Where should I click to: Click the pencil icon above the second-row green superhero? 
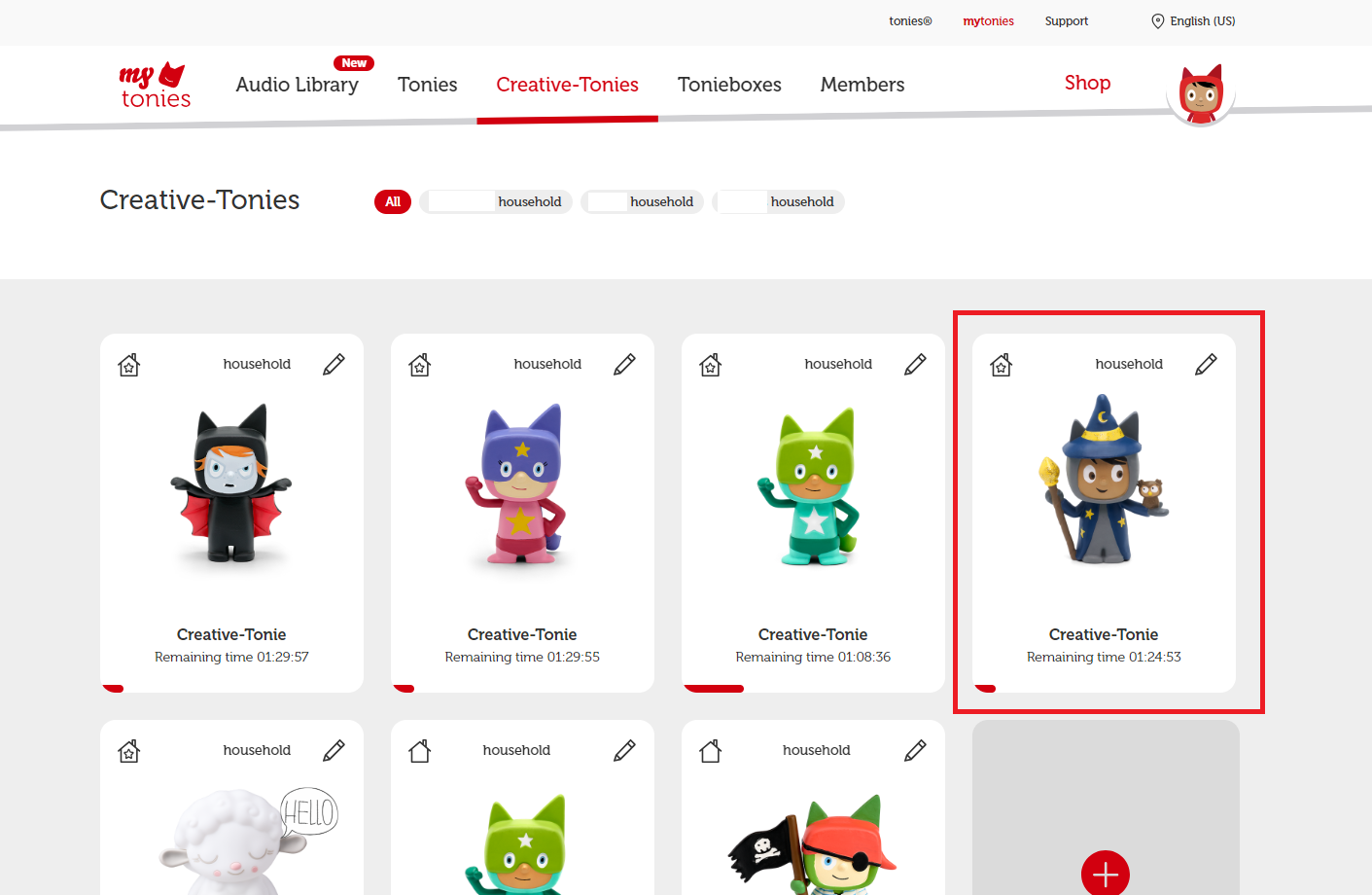pyautogui.click(x=624, y=751)
